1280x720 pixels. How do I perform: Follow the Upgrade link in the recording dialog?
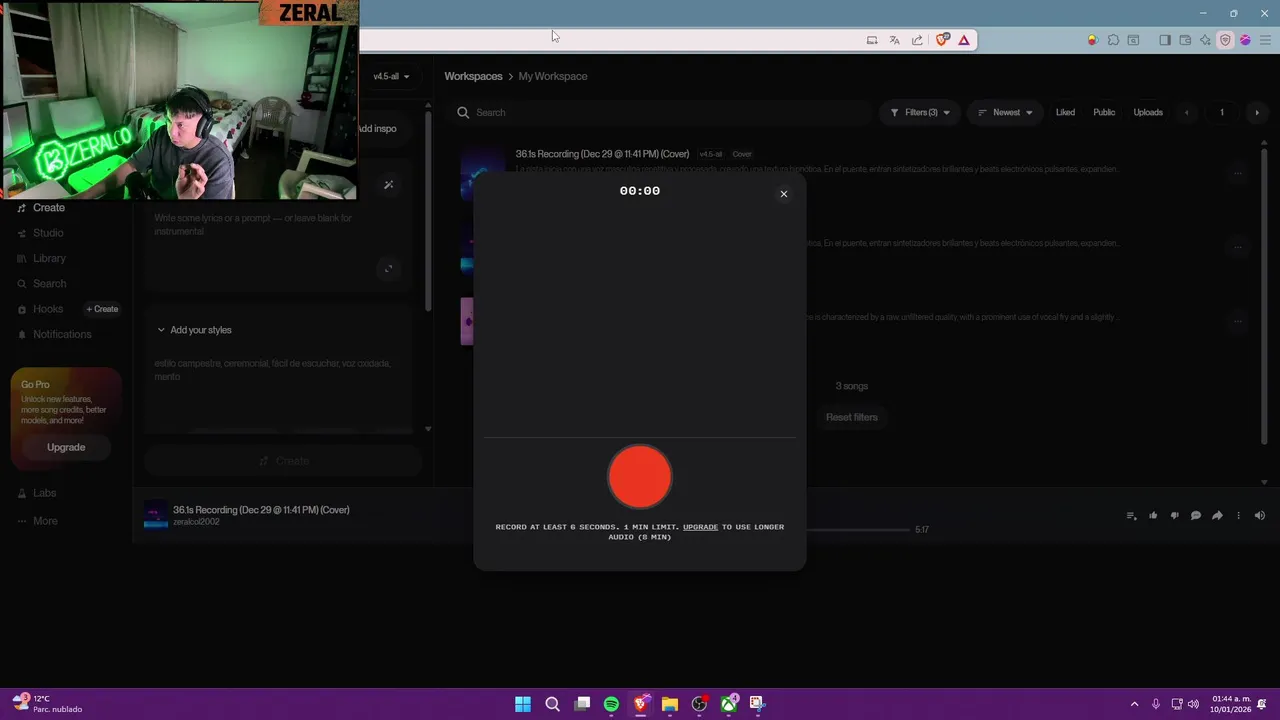coord(700,527)
